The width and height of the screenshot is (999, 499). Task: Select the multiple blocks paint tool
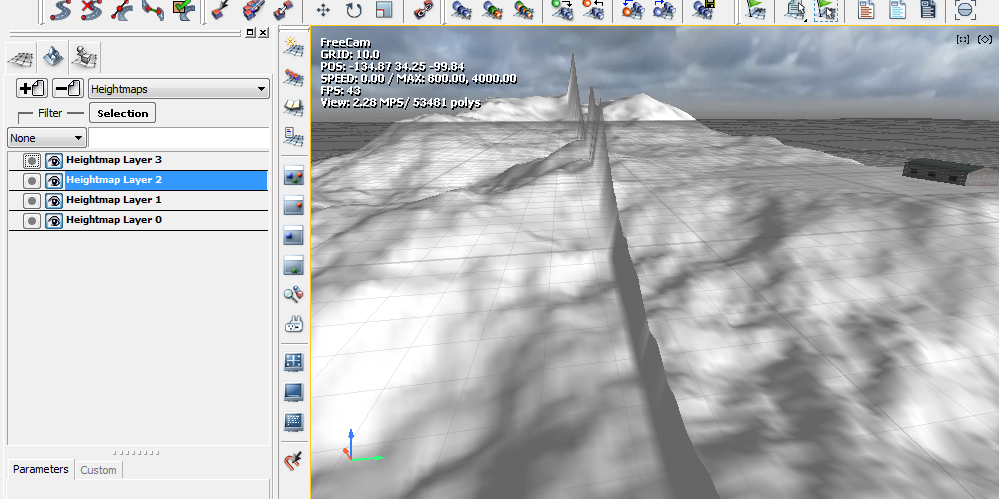coord(252,10)
